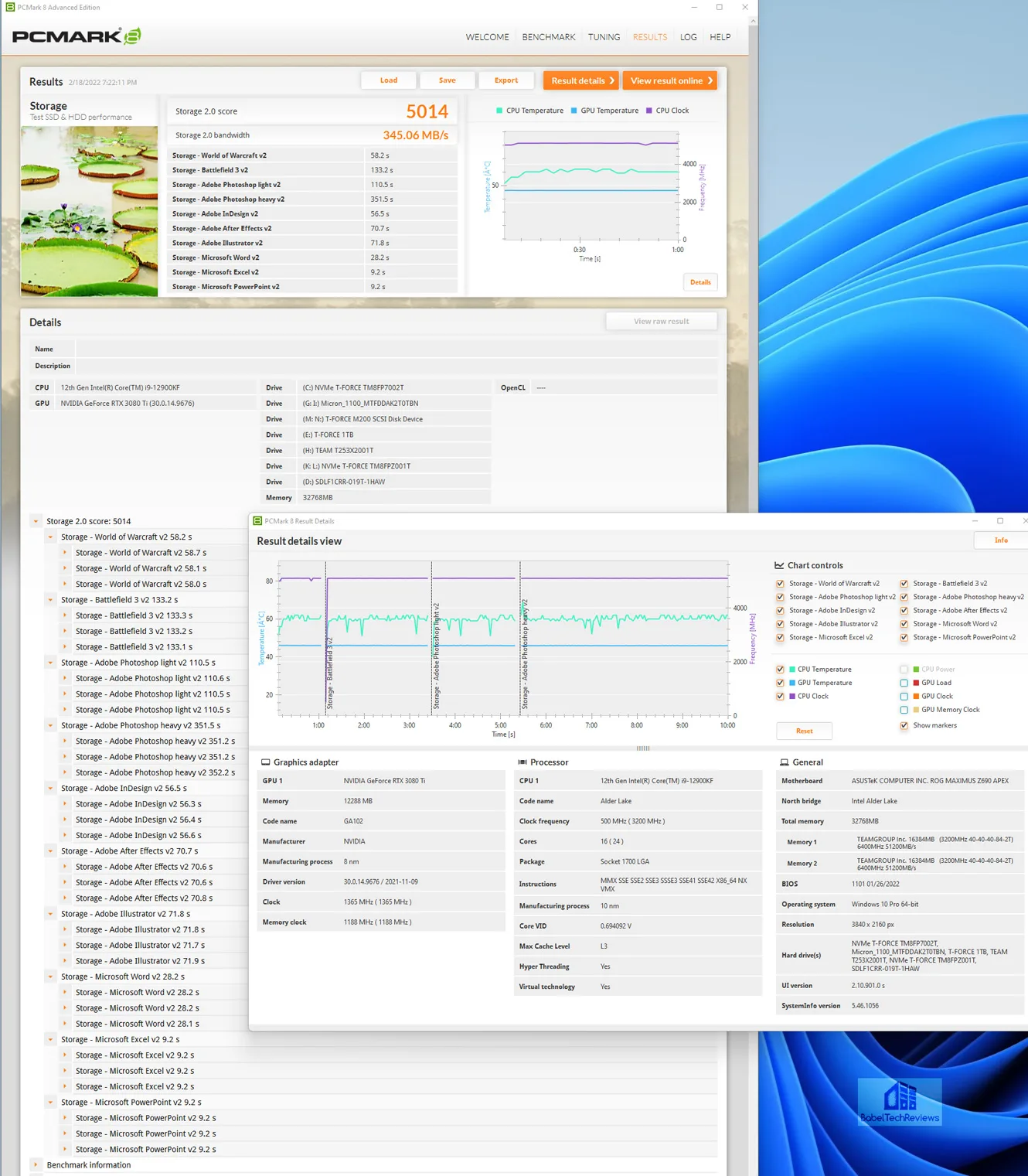Click the View raw result button
Viewport: 1028px width, 1176px height.
(x=662, y=321)
